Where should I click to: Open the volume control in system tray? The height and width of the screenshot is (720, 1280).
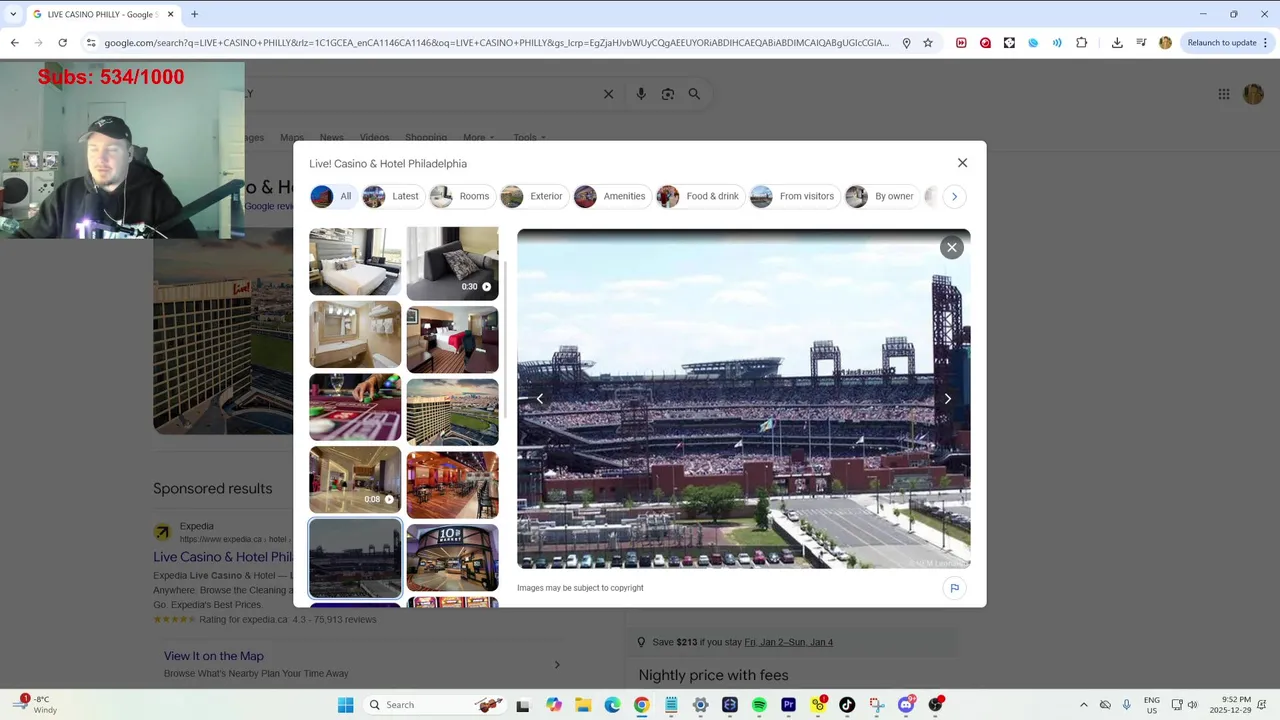click(x=1192, y=705)
